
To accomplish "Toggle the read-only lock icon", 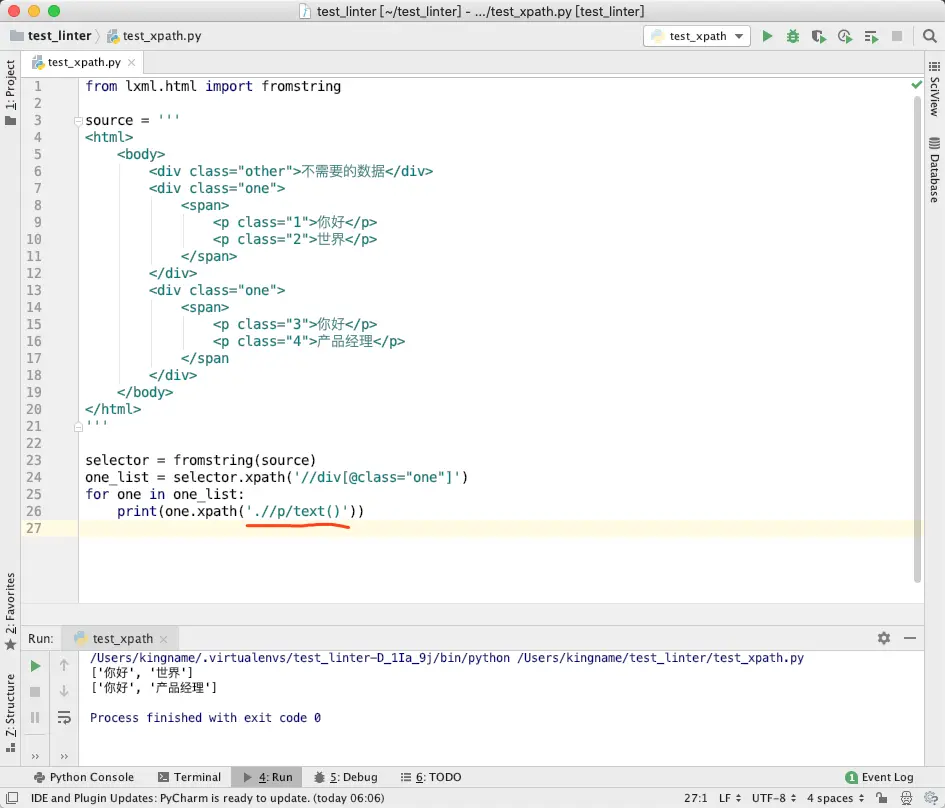I will pyautogui.click(x=881, y=798).
